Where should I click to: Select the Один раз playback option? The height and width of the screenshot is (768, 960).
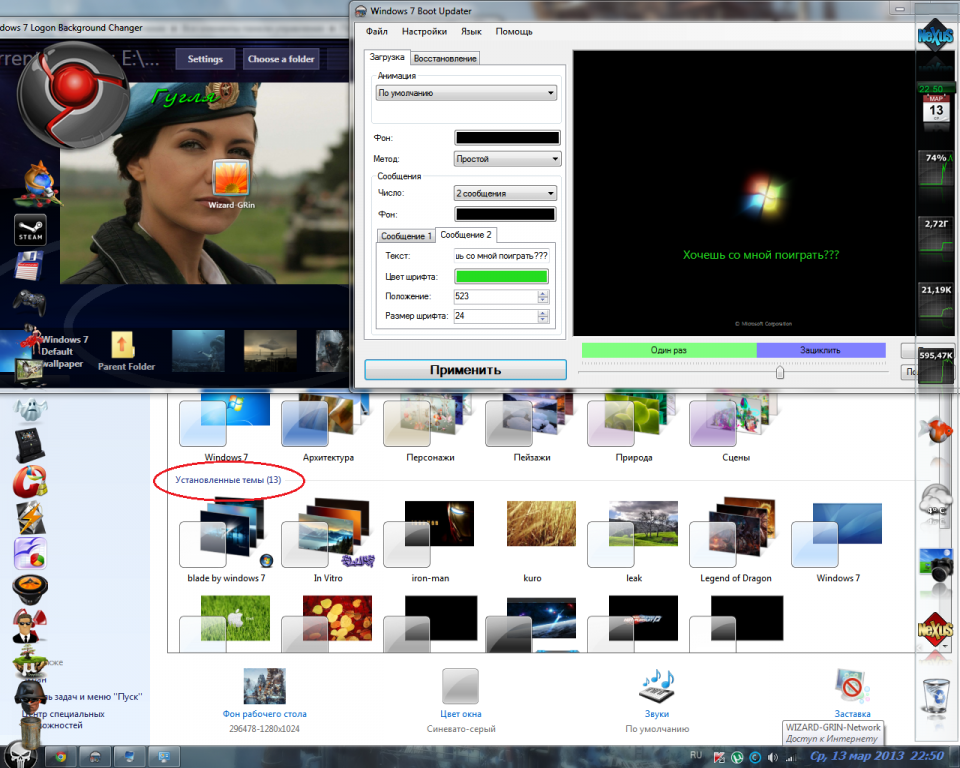click(x=669, y=350)
